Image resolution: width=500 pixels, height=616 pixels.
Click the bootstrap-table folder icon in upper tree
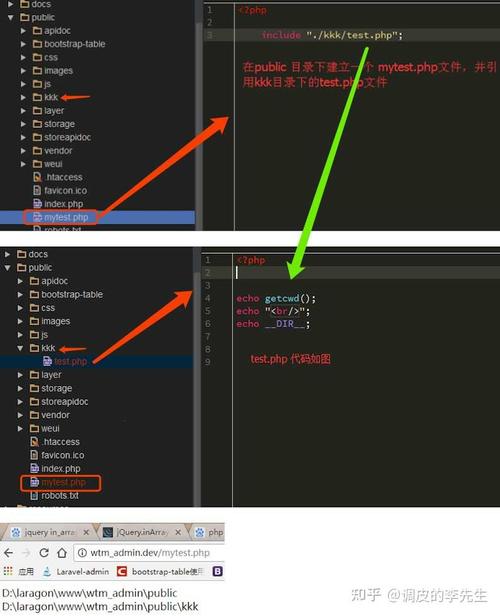click(38, 44)
